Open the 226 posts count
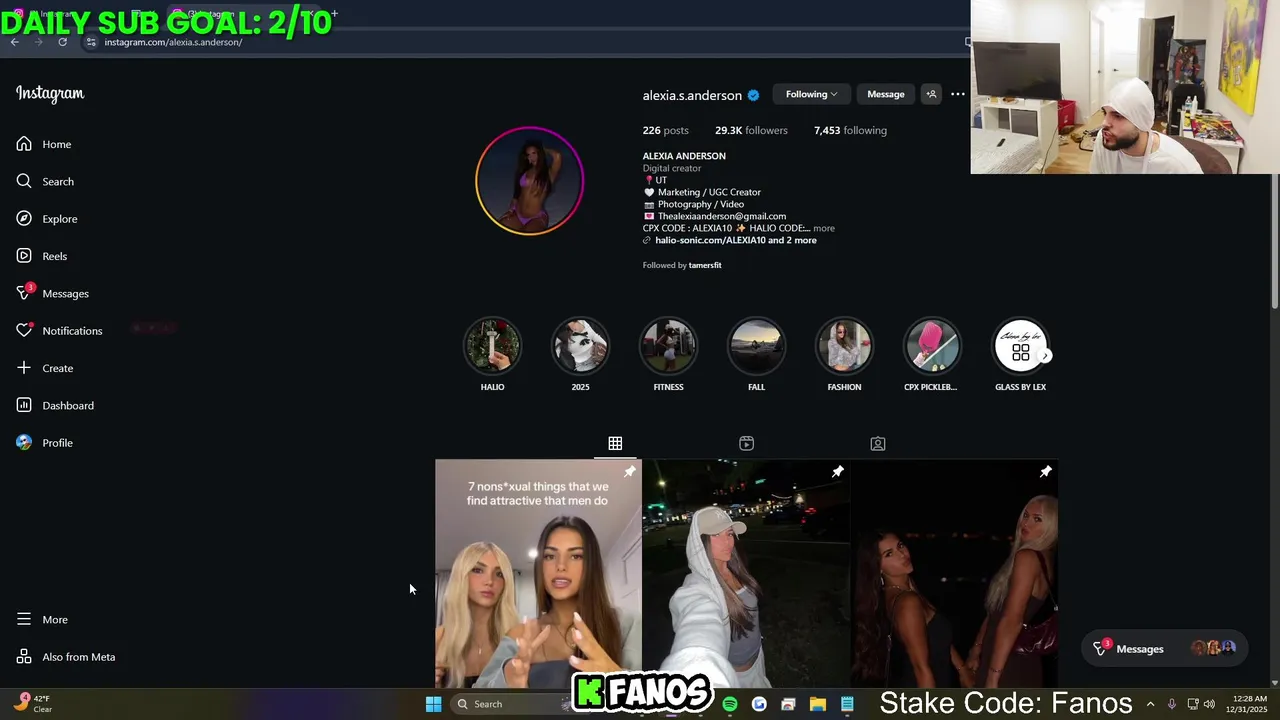Viewport: 1280px width, 720px height. click(665, 130)
